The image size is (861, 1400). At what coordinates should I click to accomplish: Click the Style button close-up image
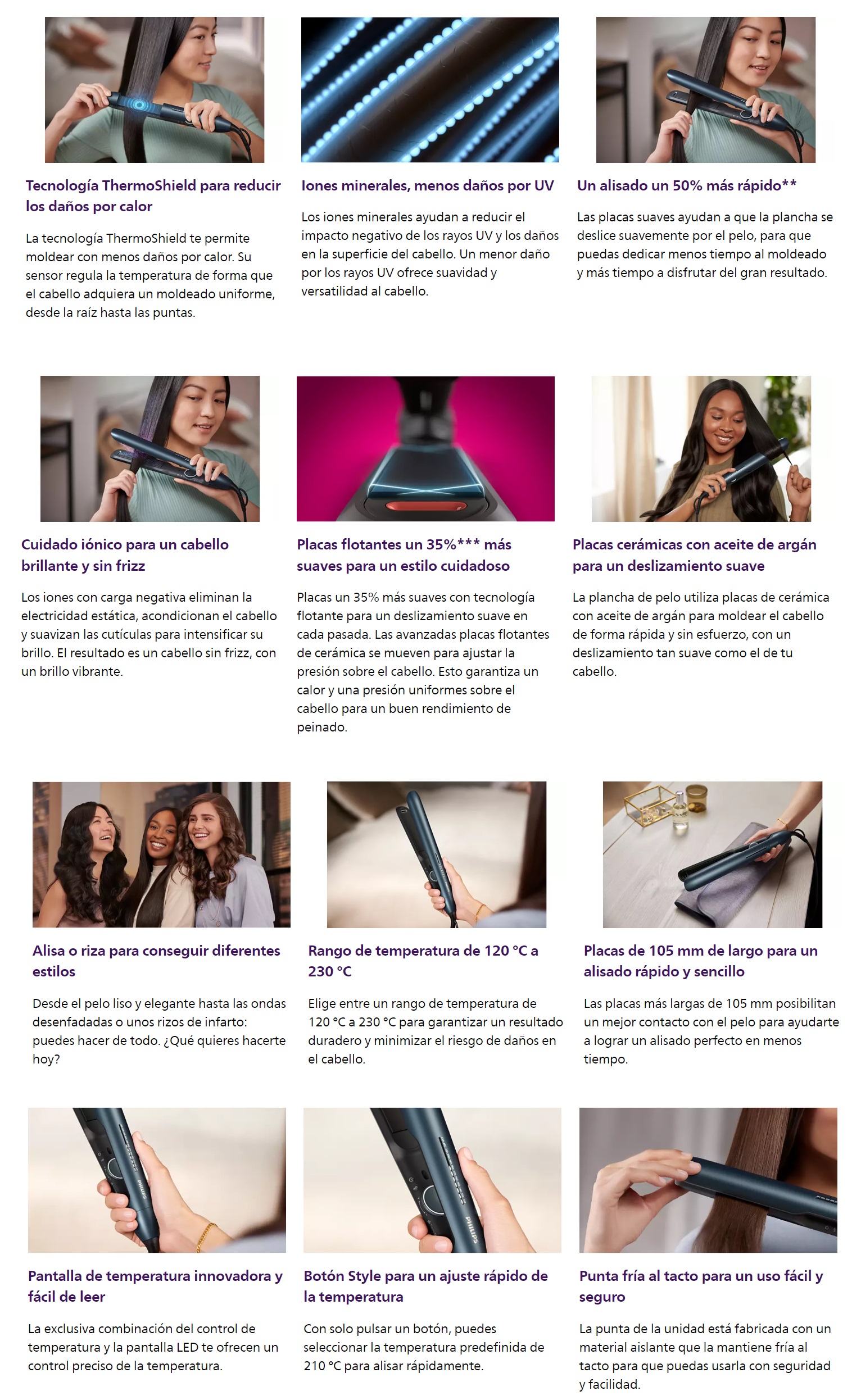coord(432,1180)
